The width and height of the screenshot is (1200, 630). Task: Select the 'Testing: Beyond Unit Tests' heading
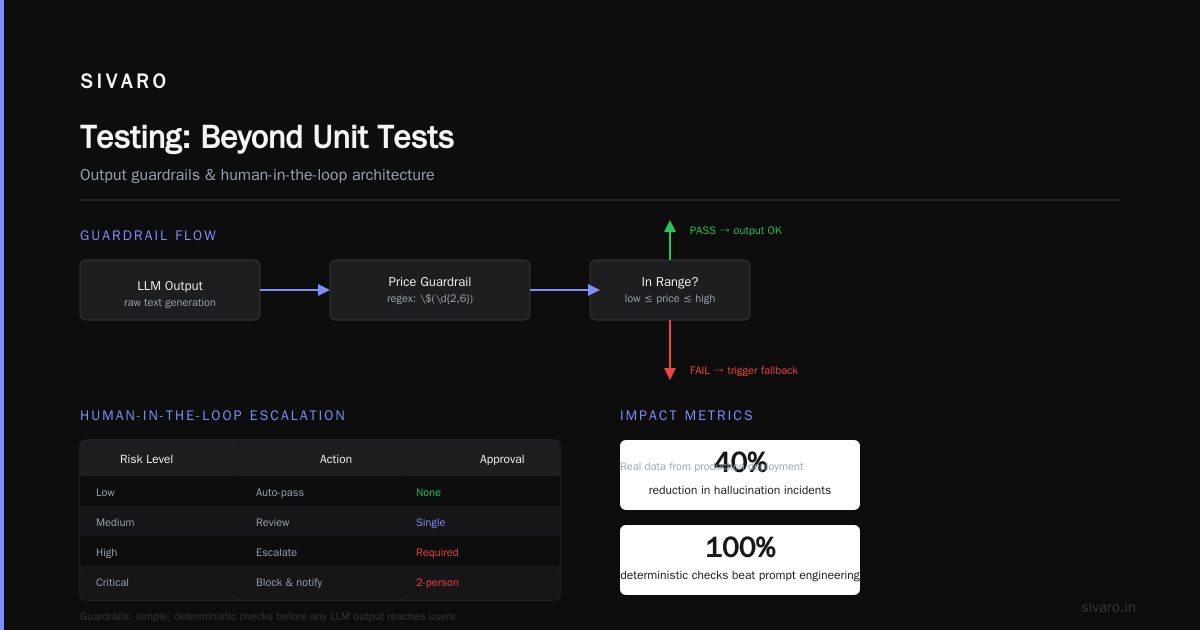click(x=267, y=137)
